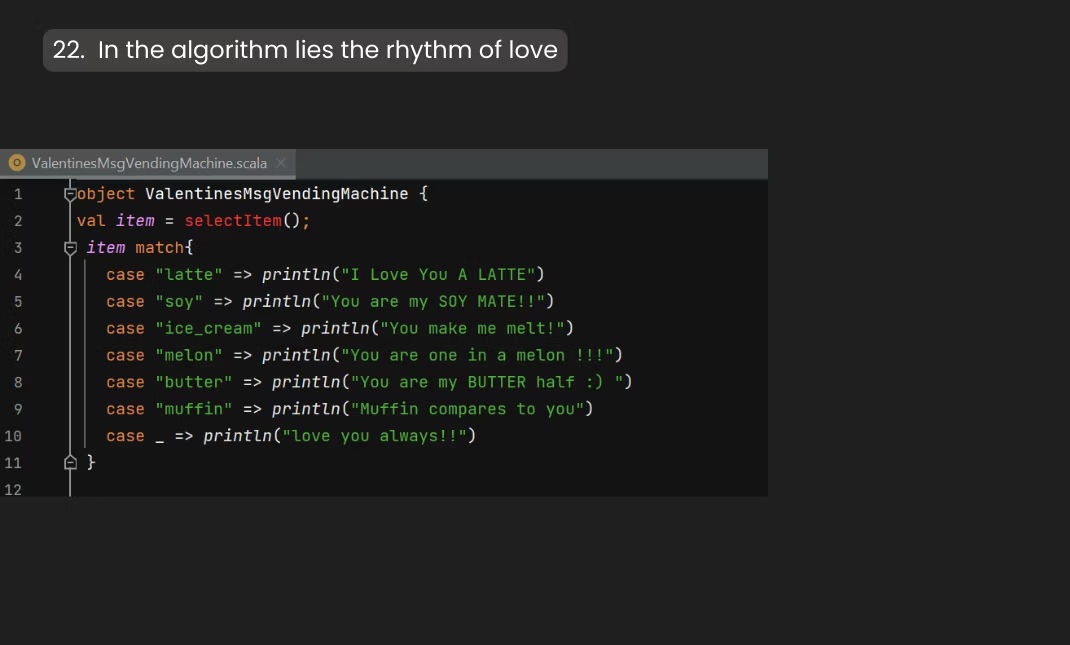Click line number 2 in gutter
Viewport: 1070px width, 645px height.
(x=18, y=221)
